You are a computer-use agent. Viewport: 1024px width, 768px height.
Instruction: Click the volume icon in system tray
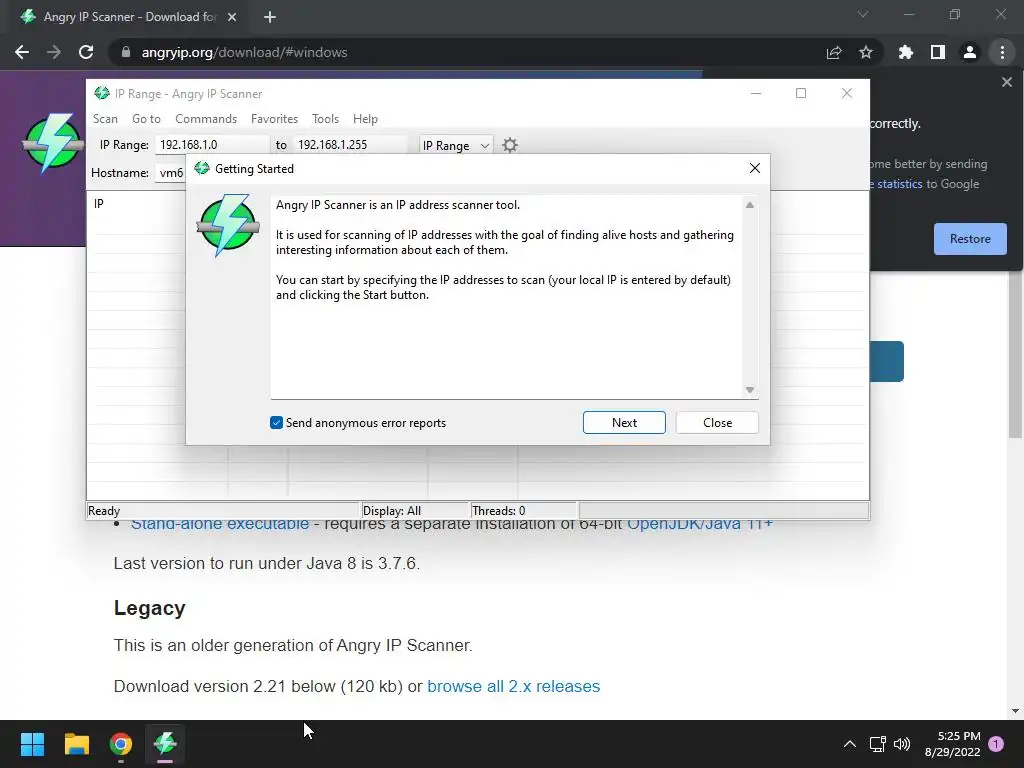pyautogui.click(x=902, y=744)
